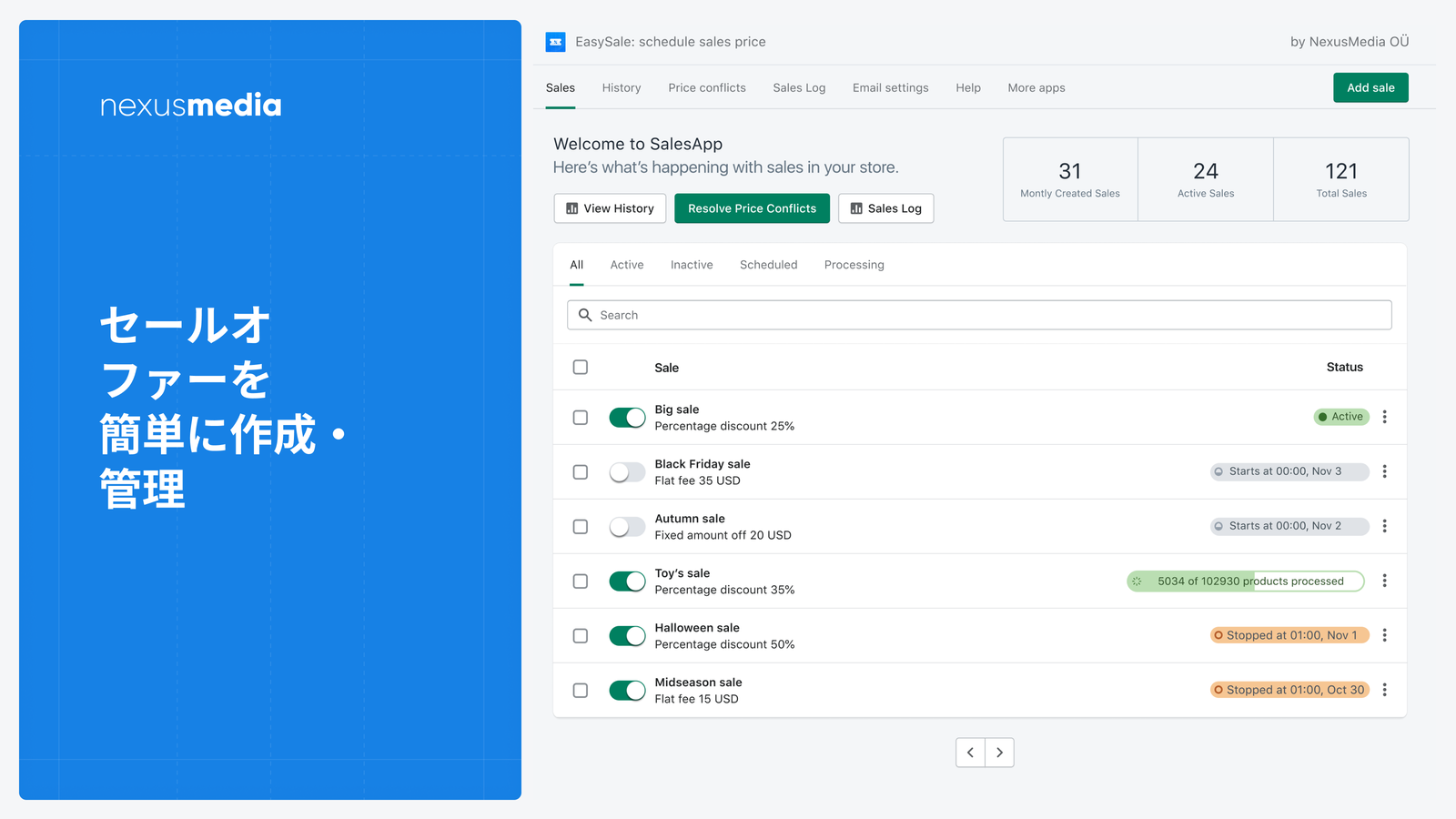The width and height of the screenshot is (1456, 819).
Task: Go to next page of sales
Action: pos(999,753)
